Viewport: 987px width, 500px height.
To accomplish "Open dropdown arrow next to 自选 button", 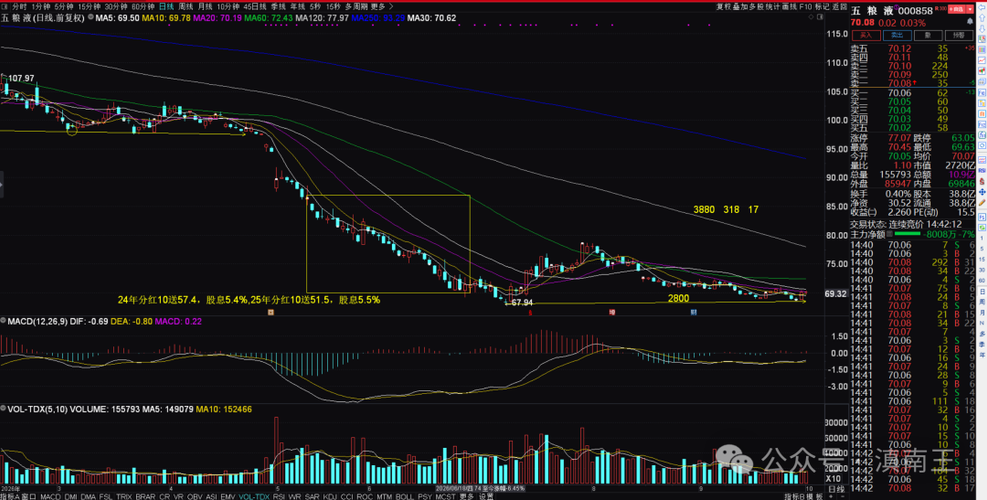I will click(x=970, y=9).
